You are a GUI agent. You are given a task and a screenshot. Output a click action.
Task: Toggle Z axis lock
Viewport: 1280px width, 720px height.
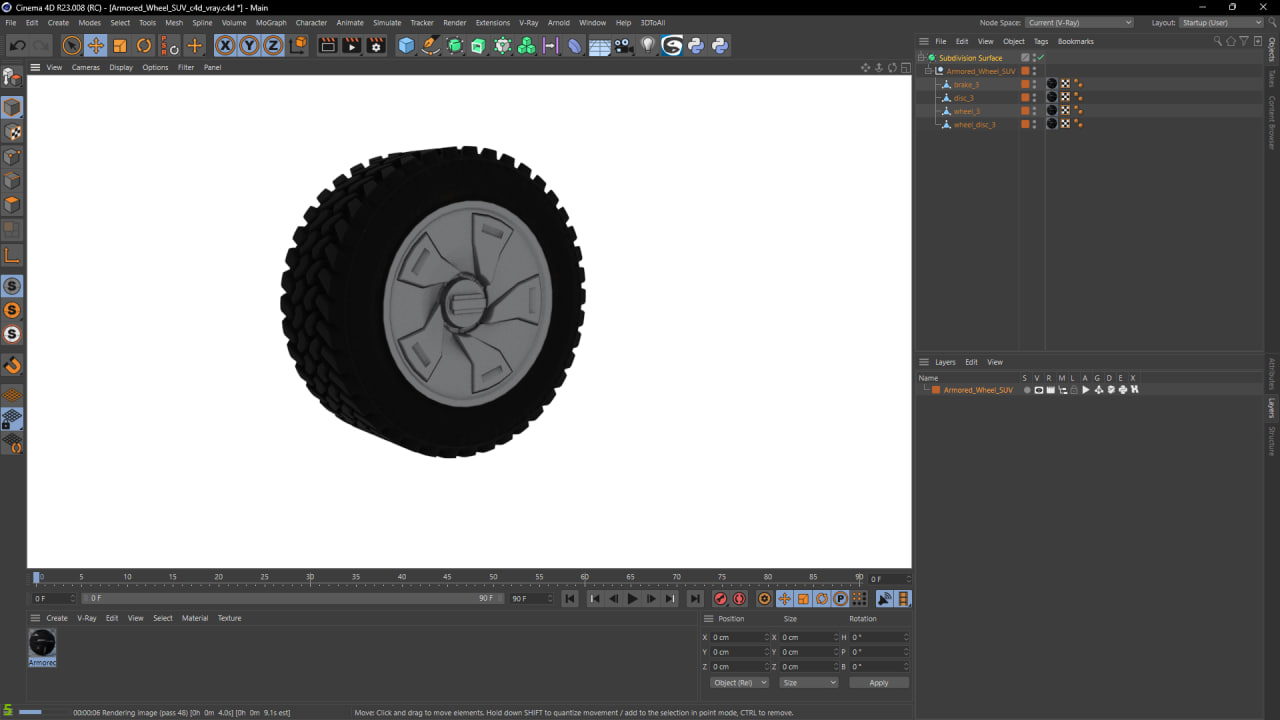click(x=273, y=45)
